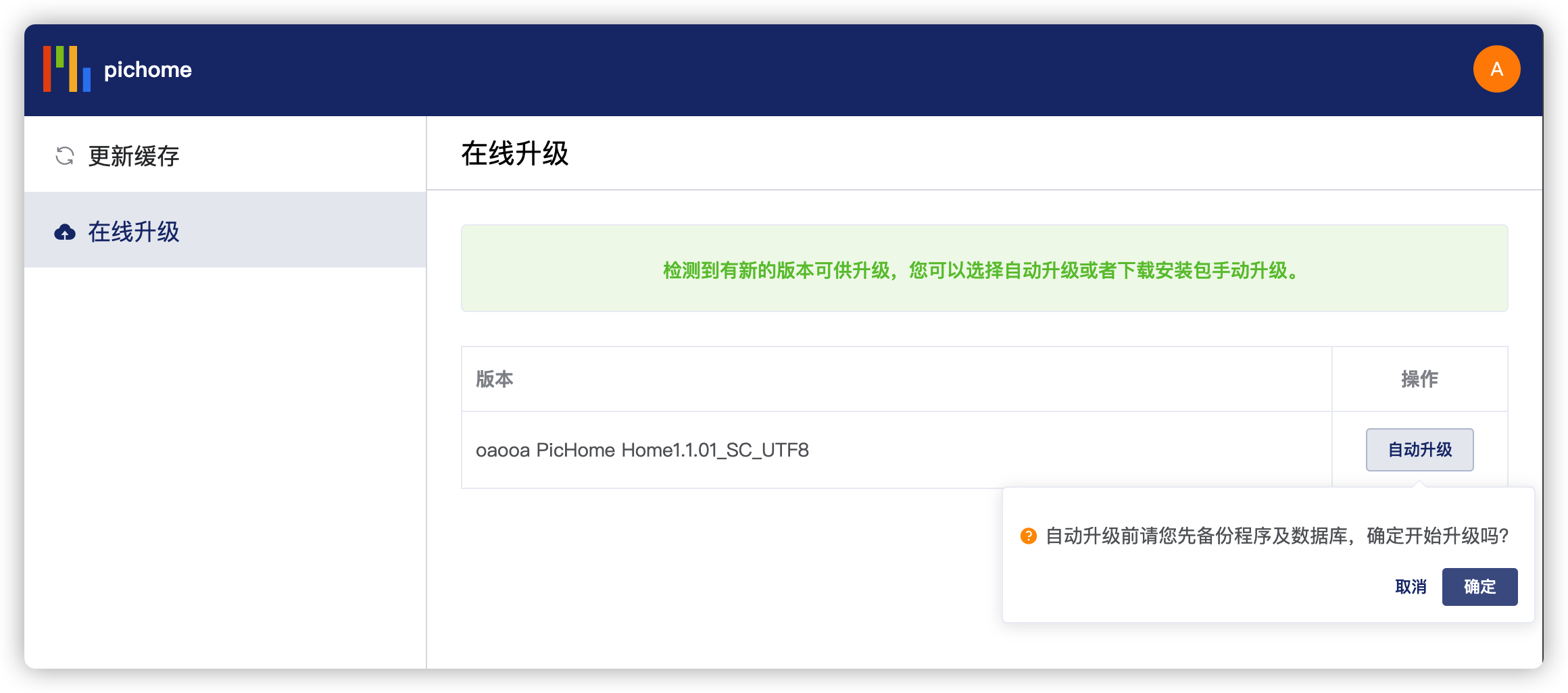Image resolution: width=1568 pixels, height=693 pixels.
Task: Click the small arrow pointer of the popover
Action: [1419, 484]
